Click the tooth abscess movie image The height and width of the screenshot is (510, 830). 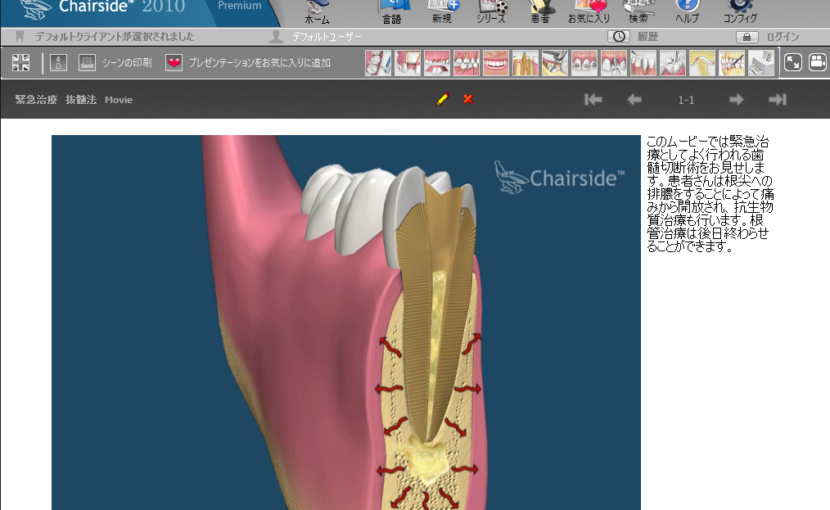tap(346, 323)
